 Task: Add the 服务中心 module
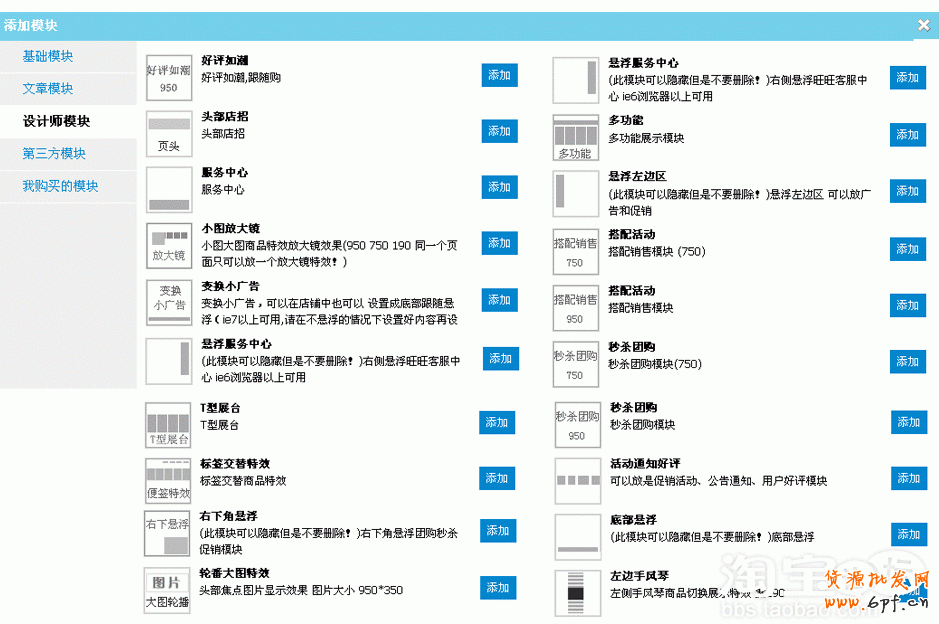(500, 187)
